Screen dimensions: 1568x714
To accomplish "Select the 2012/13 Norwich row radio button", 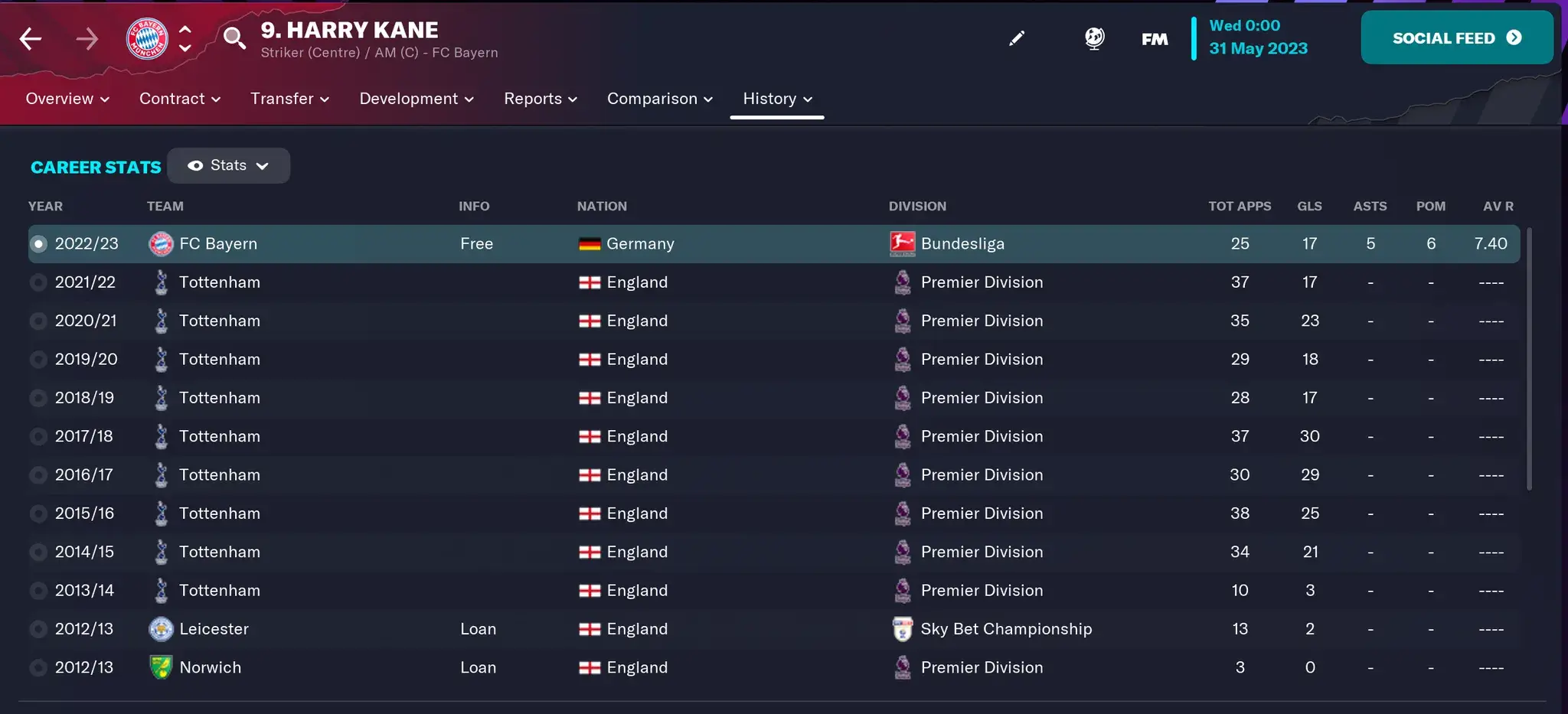I will (x=38, y=667).
